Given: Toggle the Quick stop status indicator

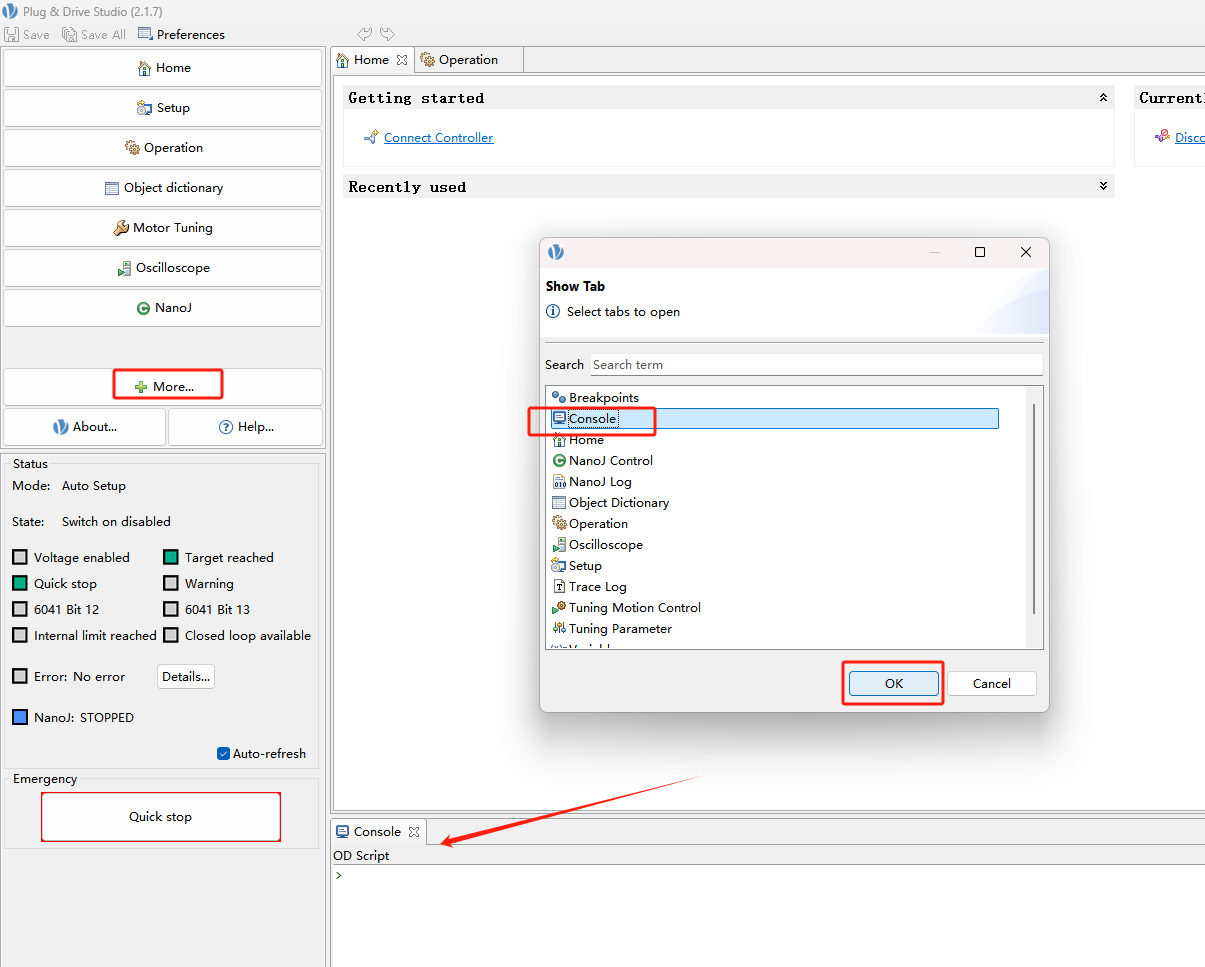Looking at the screenshot, I should pyautogui.click(x=20, y=583).
